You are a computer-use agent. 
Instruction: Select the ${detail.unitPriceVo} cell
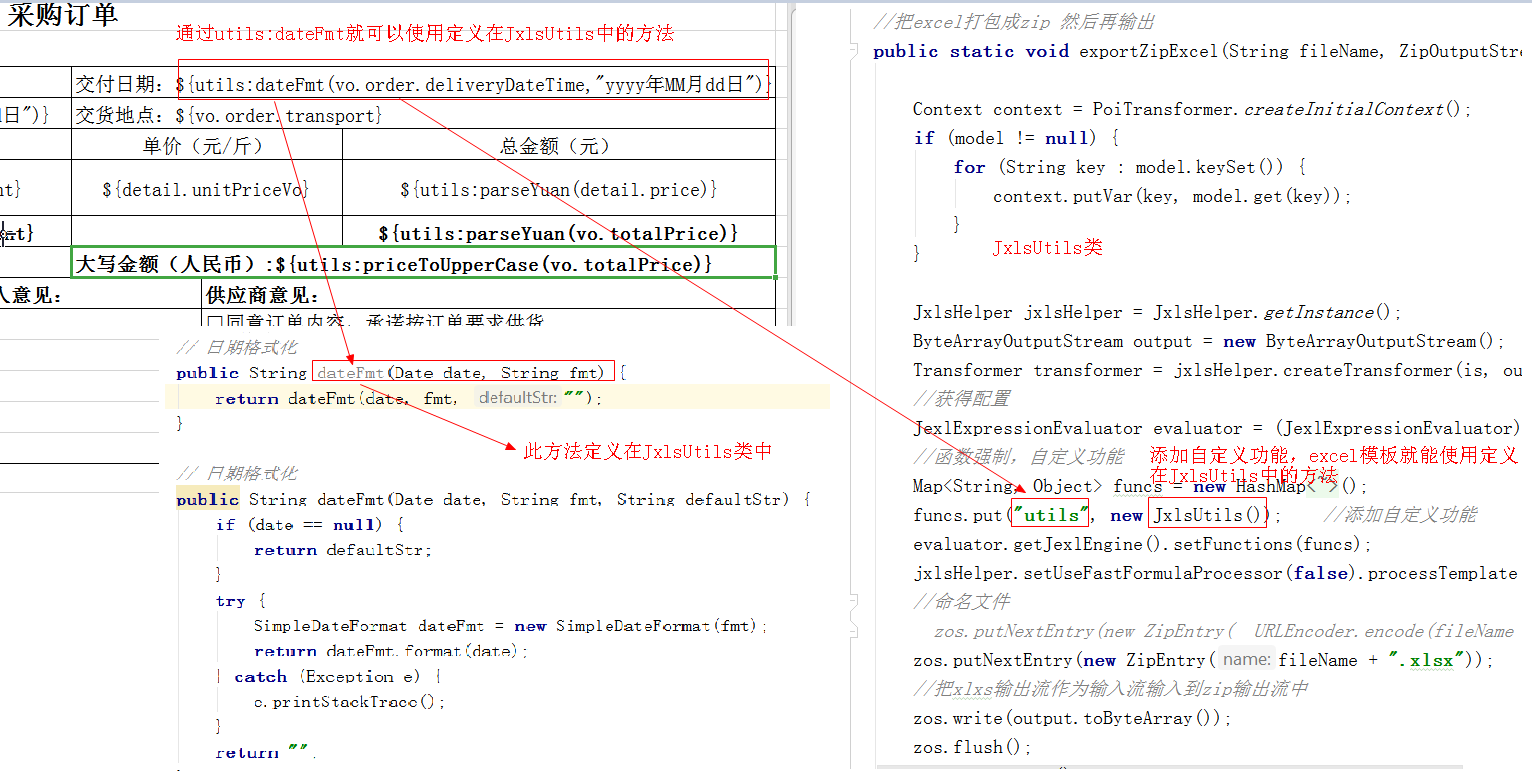(x=206, y=188)
